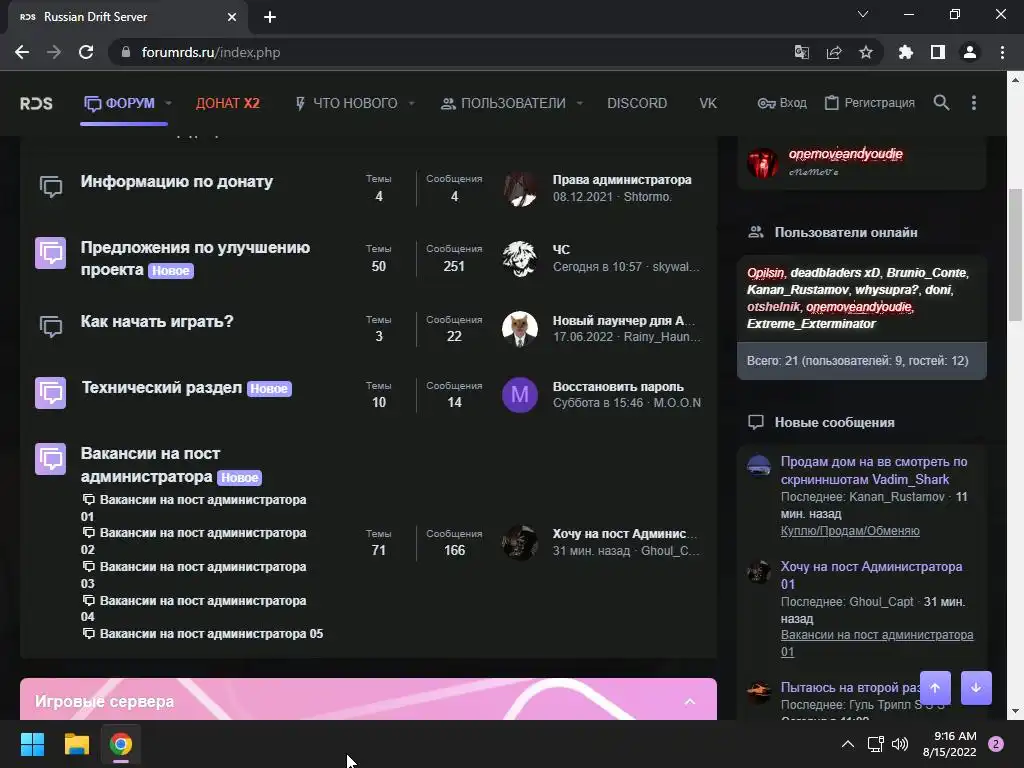This screenshot has width=1024, height=768.
Task: Click the avatar next to ЧС thread
Action: click(x=520, y=259)
